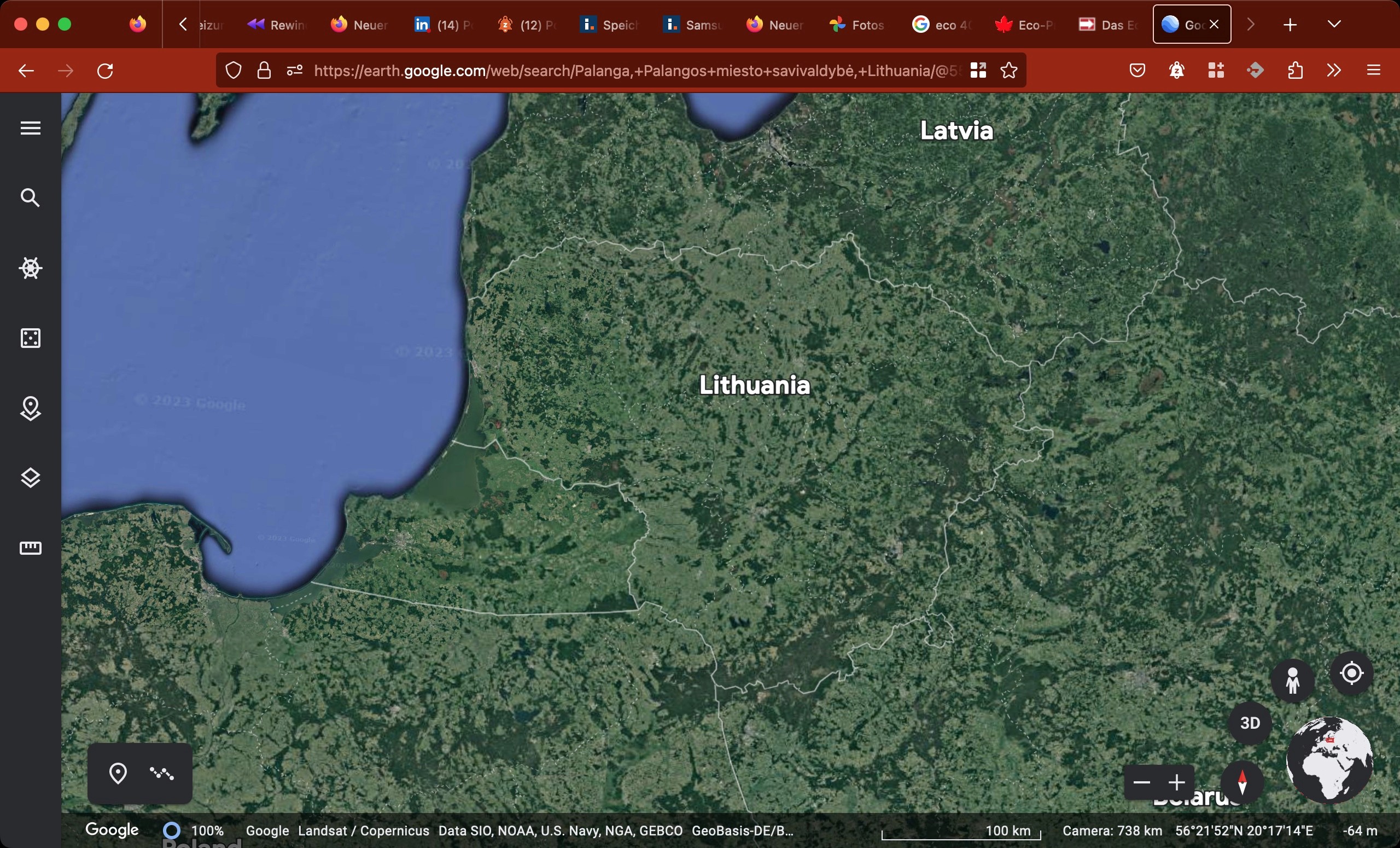Go forward to the next page
This screenshot has height=848, width=1400.
[x=66, y=71]
